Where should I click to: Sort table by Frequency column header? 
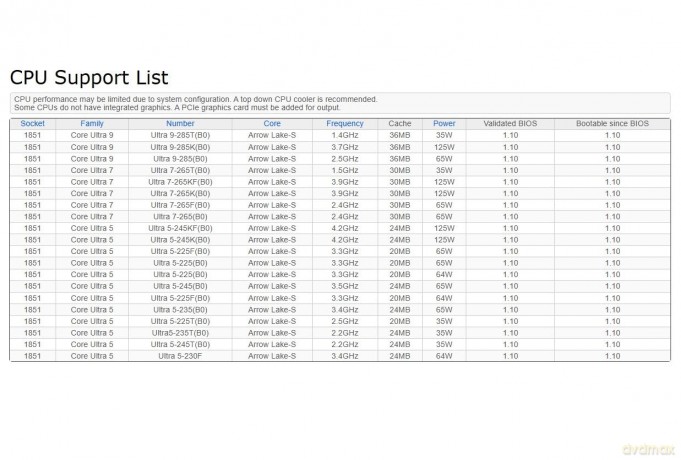345,124
